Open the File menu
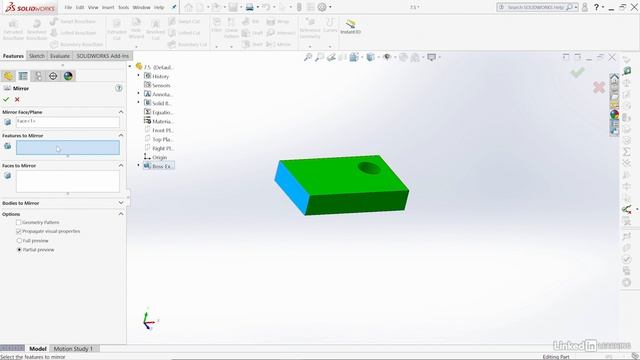This screenshot has width=640, height=360. coord(68,7)
